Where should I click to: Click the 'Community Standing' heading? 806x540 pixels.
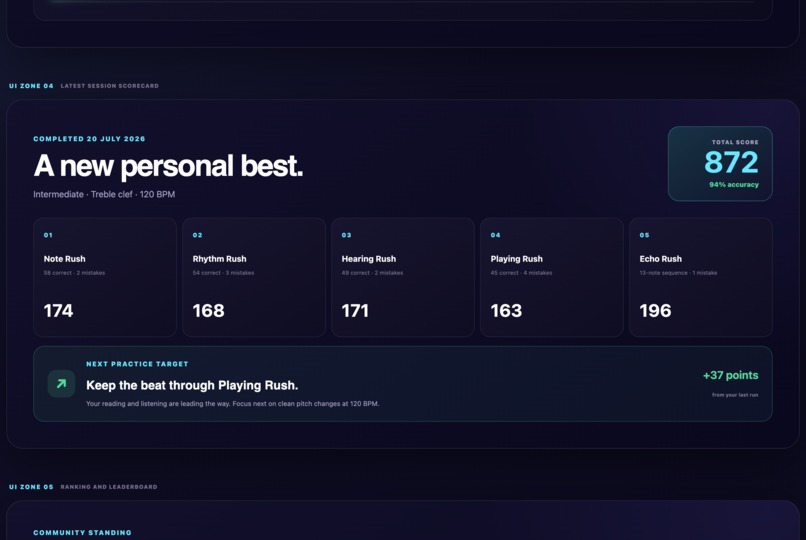[83, 533]
